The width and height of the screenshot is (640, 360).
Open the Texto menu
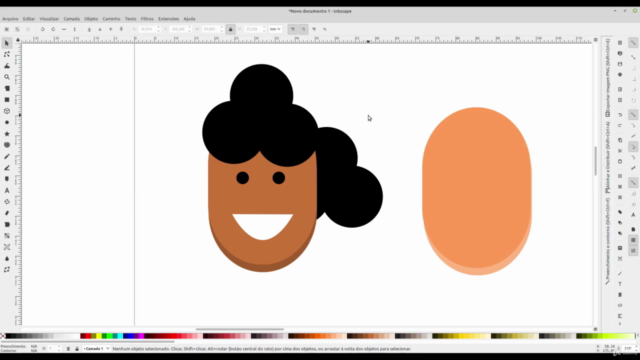131,19
